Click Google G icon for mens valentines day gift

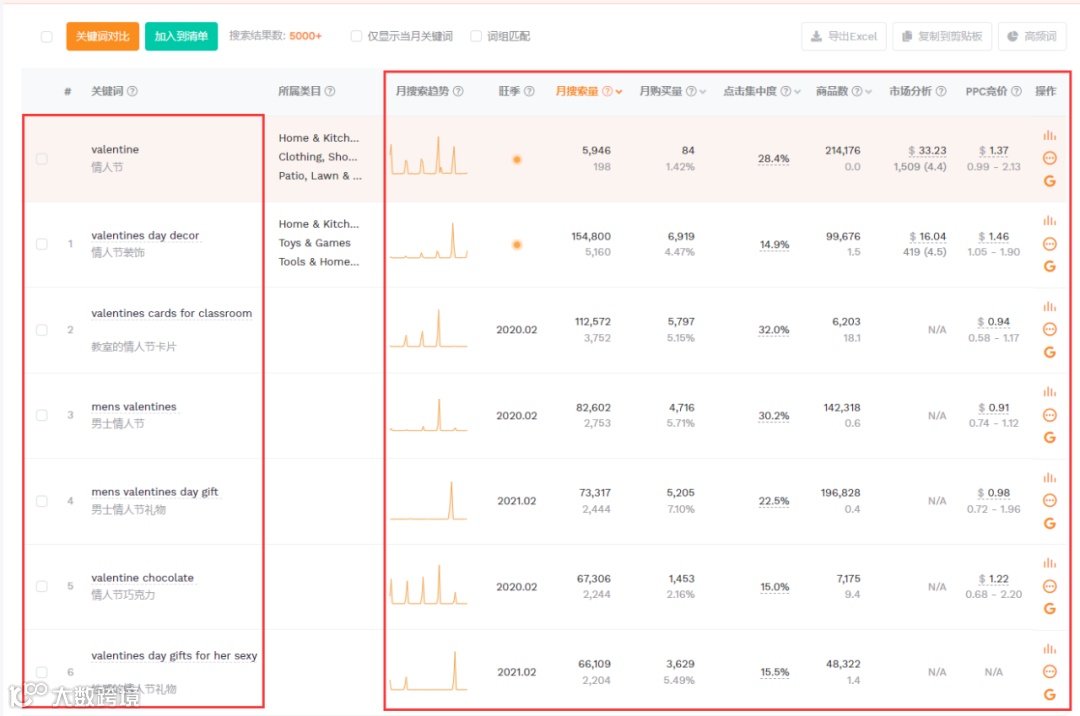[1049, 523]
